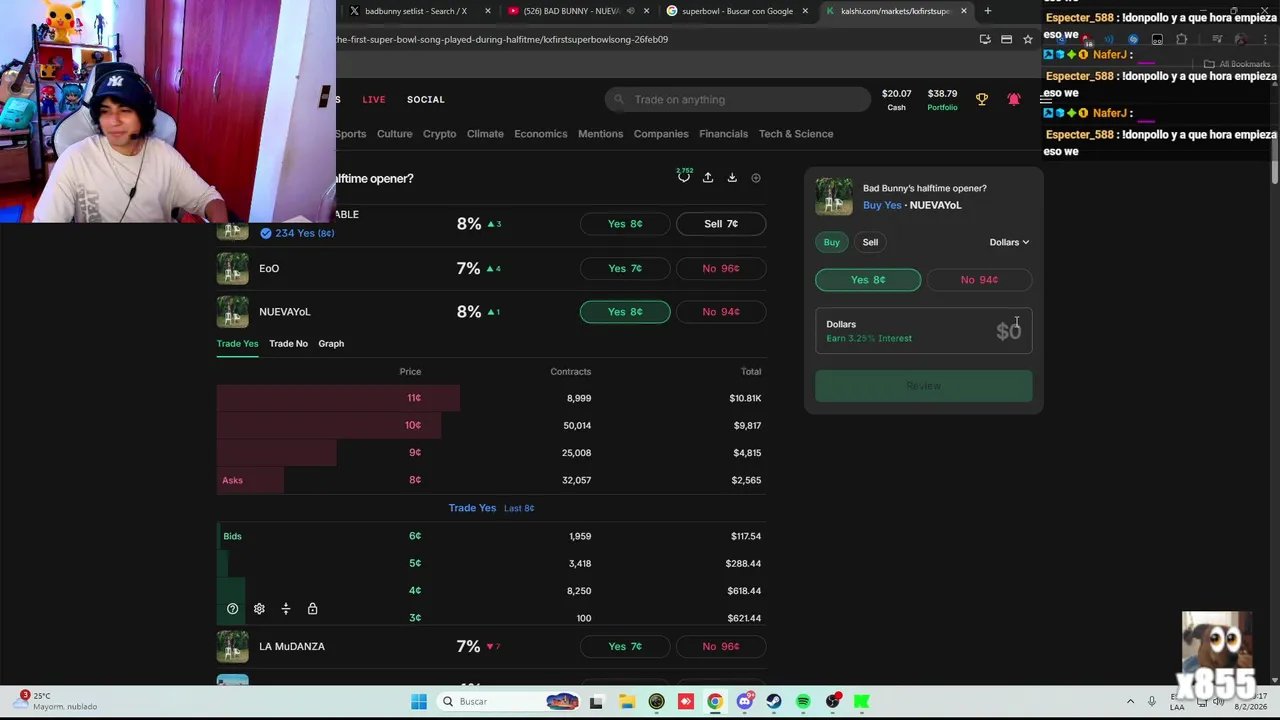Viewport: 1280px width, 720px height.
Task: Click the 10¢ ask price row
Action: tap(491, 425)
